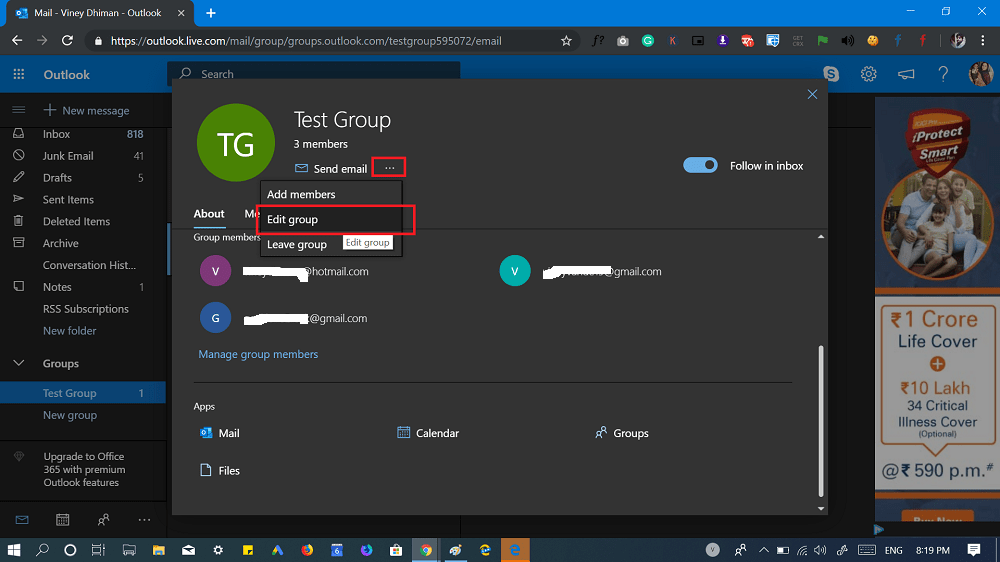
Task: Open the Windows notification center
Action: (x=973, y=550)
